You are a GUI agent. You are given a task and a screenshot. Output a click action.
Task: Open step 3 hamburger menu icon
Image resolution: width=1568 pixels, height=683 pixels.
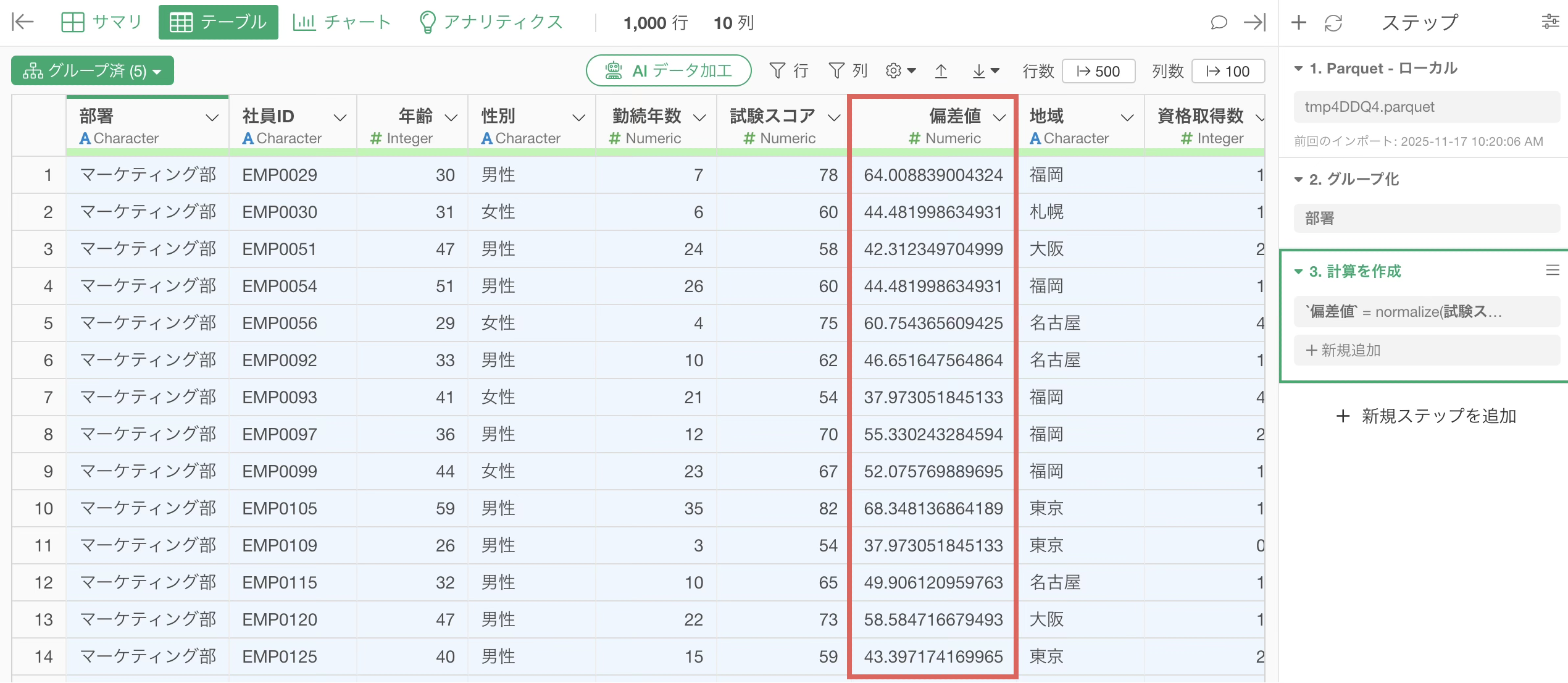pos(1552,270)
